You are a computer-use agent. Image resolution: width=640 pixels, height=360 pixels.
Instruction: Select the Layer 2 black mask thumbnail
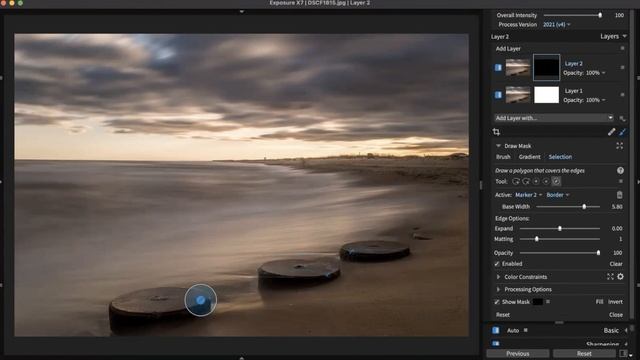pos(547,67)
